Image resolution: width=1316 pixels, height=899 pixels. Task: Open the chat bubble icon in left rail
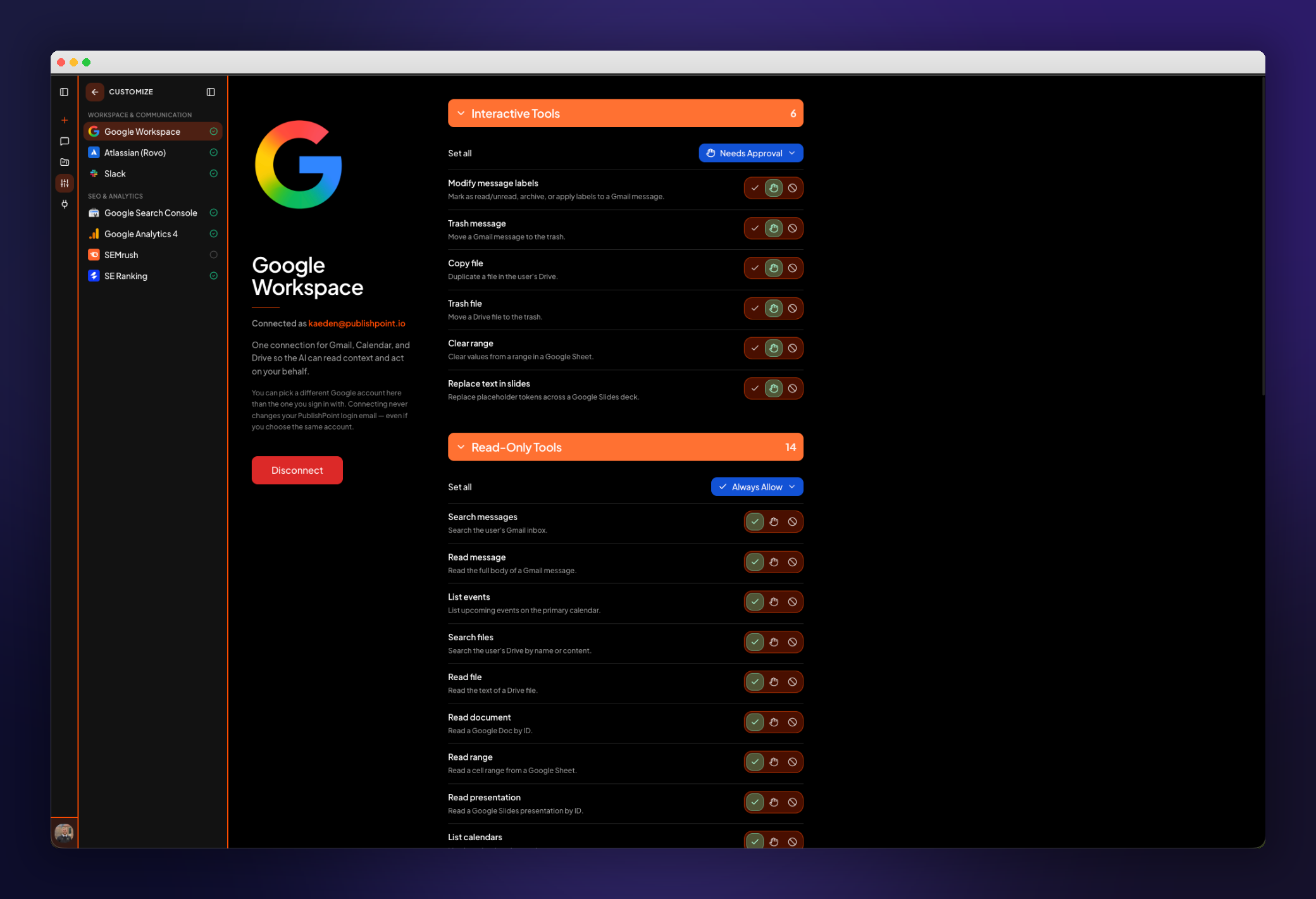pyautogui.click(x=64, y=141)
